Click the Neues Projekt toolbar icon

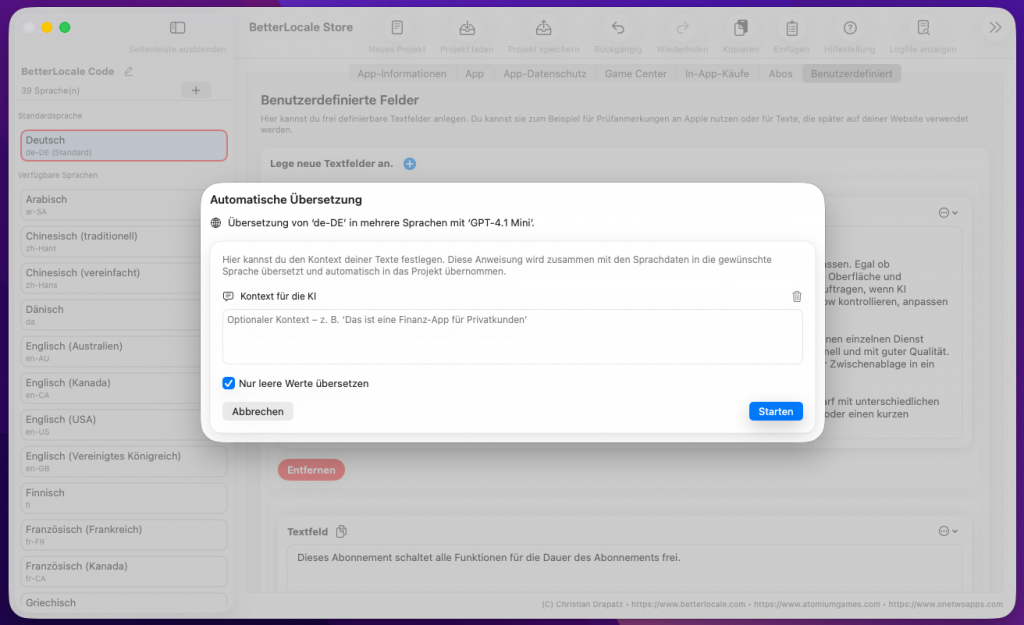pos(397,28)
